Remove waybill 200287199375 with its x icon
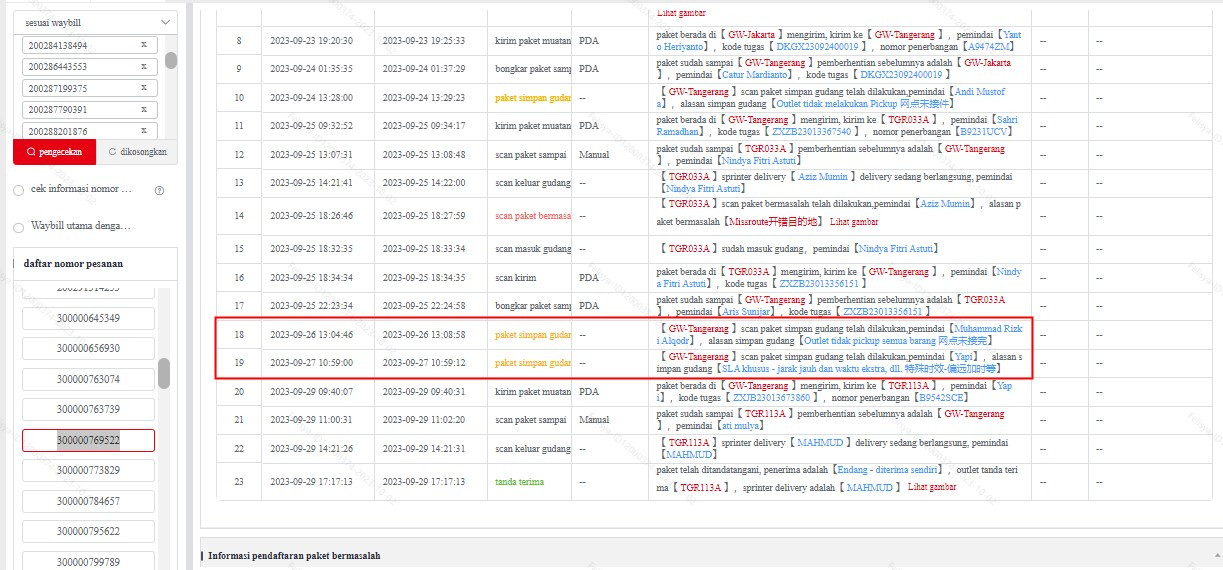1223x570 pixels. click(143, 88)
